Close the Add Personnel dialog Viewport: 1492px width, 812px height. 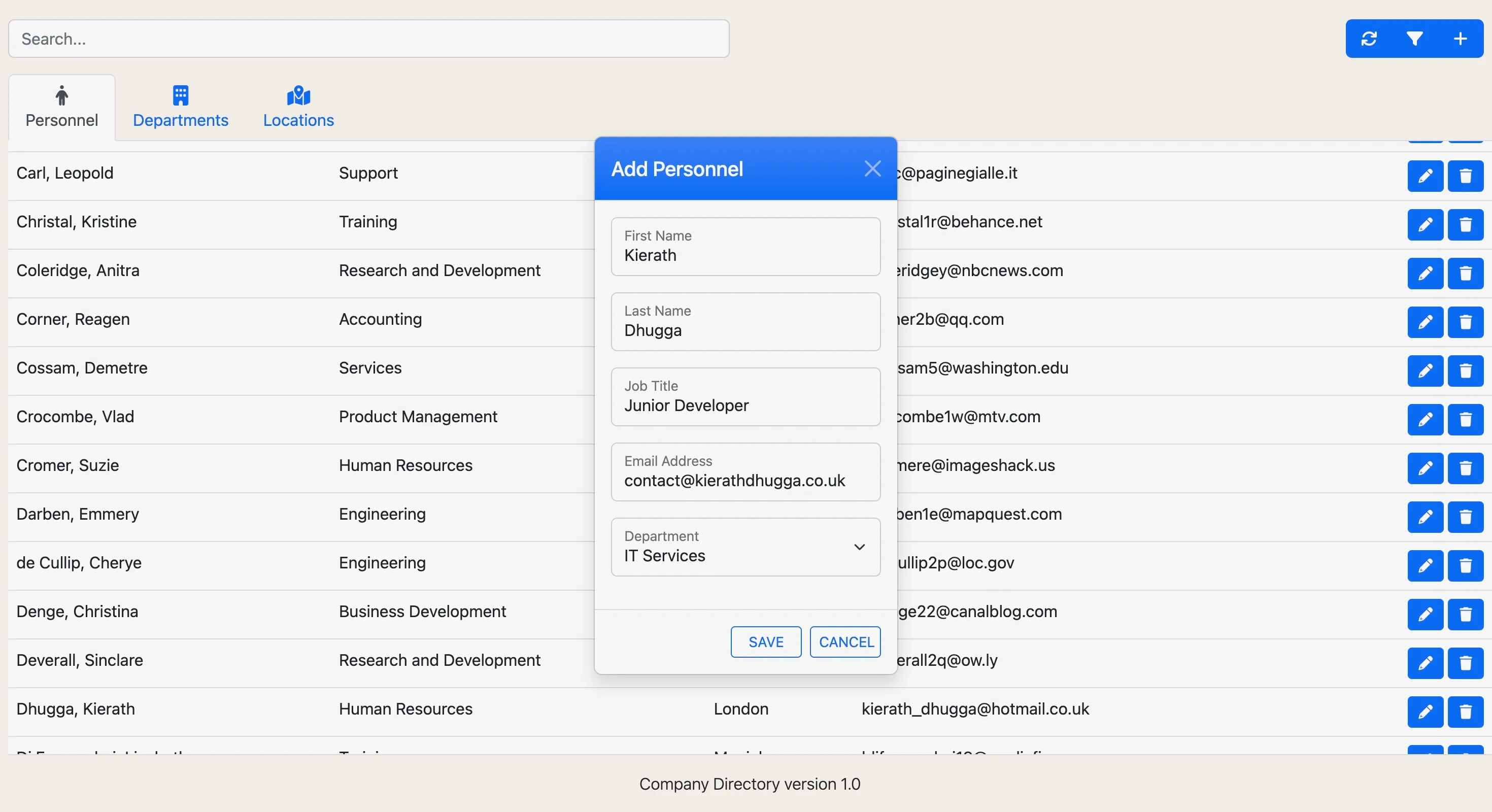pos(872,168)
